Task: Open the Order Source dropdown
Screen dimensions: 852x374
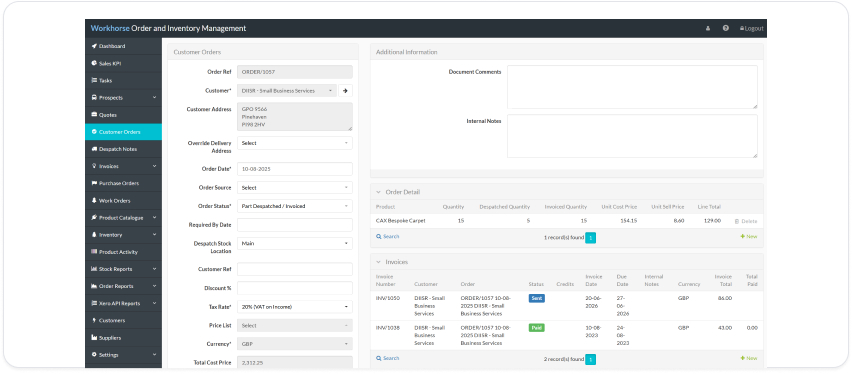Action: (x=295, y=188)
